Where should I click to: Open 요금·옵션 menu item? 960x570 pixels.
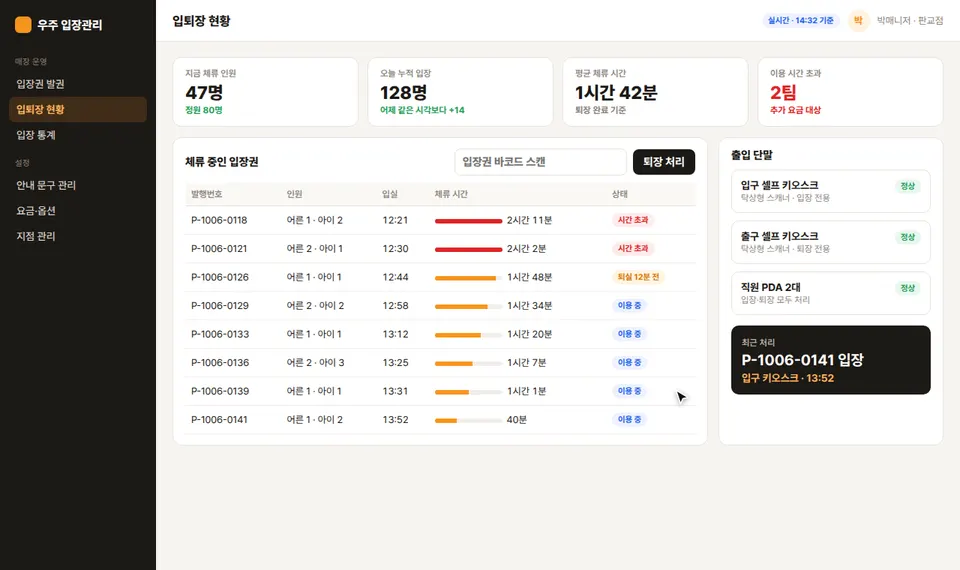coord(78,211)
